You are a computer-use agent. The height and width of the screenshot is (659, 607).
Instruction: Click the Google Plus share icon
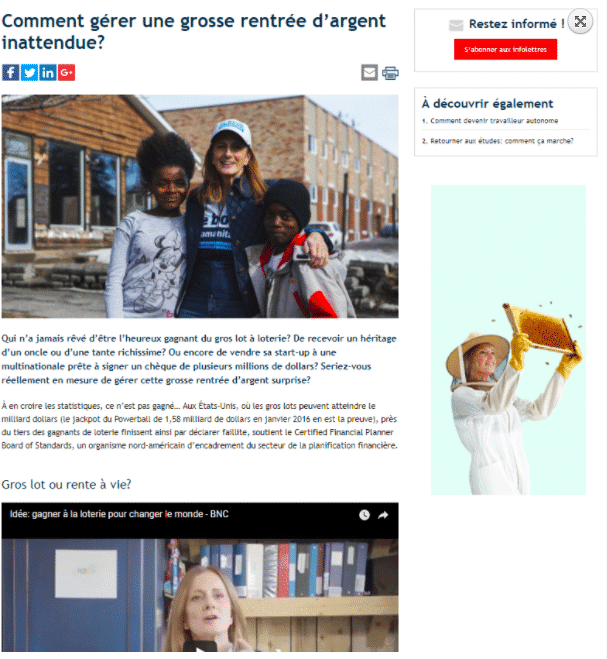(x=66, y=72)
